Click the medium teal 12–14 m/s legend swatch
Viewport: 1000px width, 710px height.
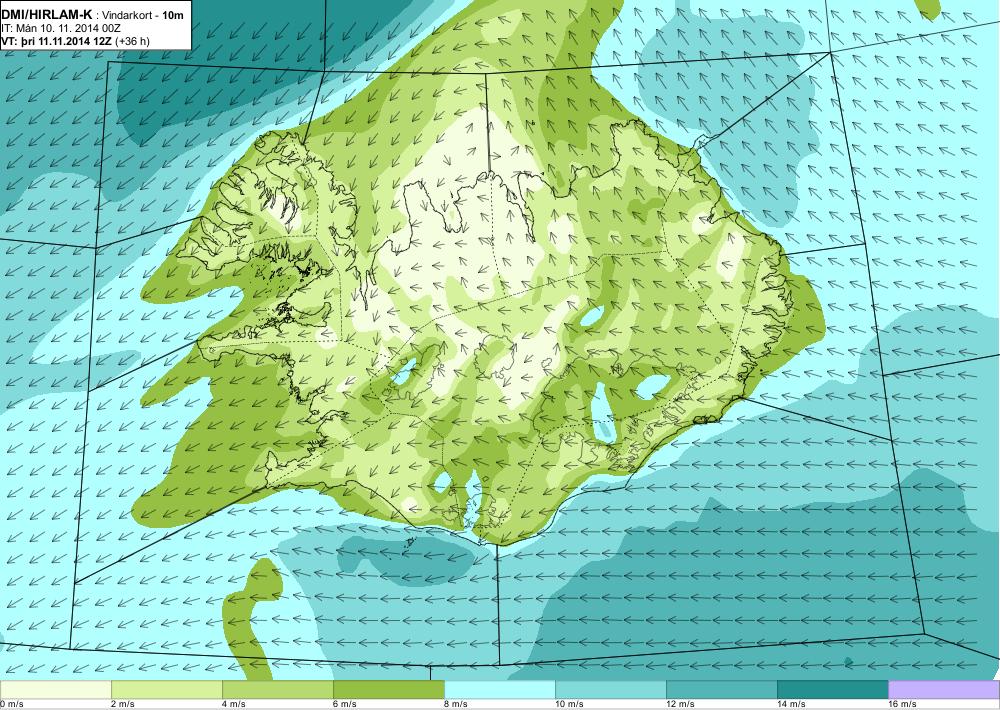tap(721, 690)
